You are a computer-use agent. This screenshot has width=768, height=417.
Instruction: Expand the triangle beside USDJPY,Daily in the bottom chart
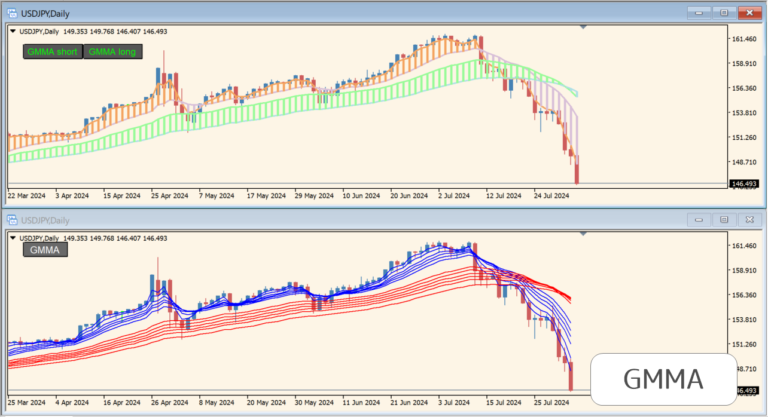pos(13,237)
